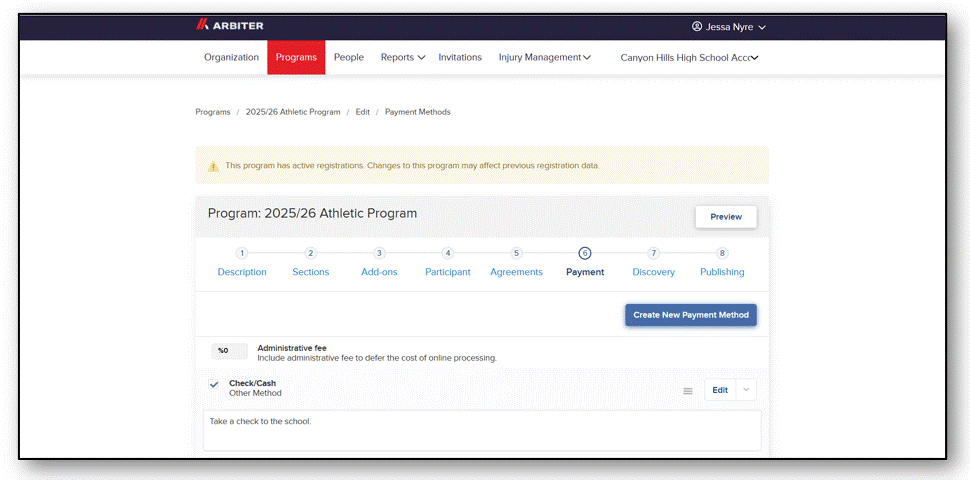970x480 pixels.
Task: Expand the Injury Management menu
Action: coord(544,57)
